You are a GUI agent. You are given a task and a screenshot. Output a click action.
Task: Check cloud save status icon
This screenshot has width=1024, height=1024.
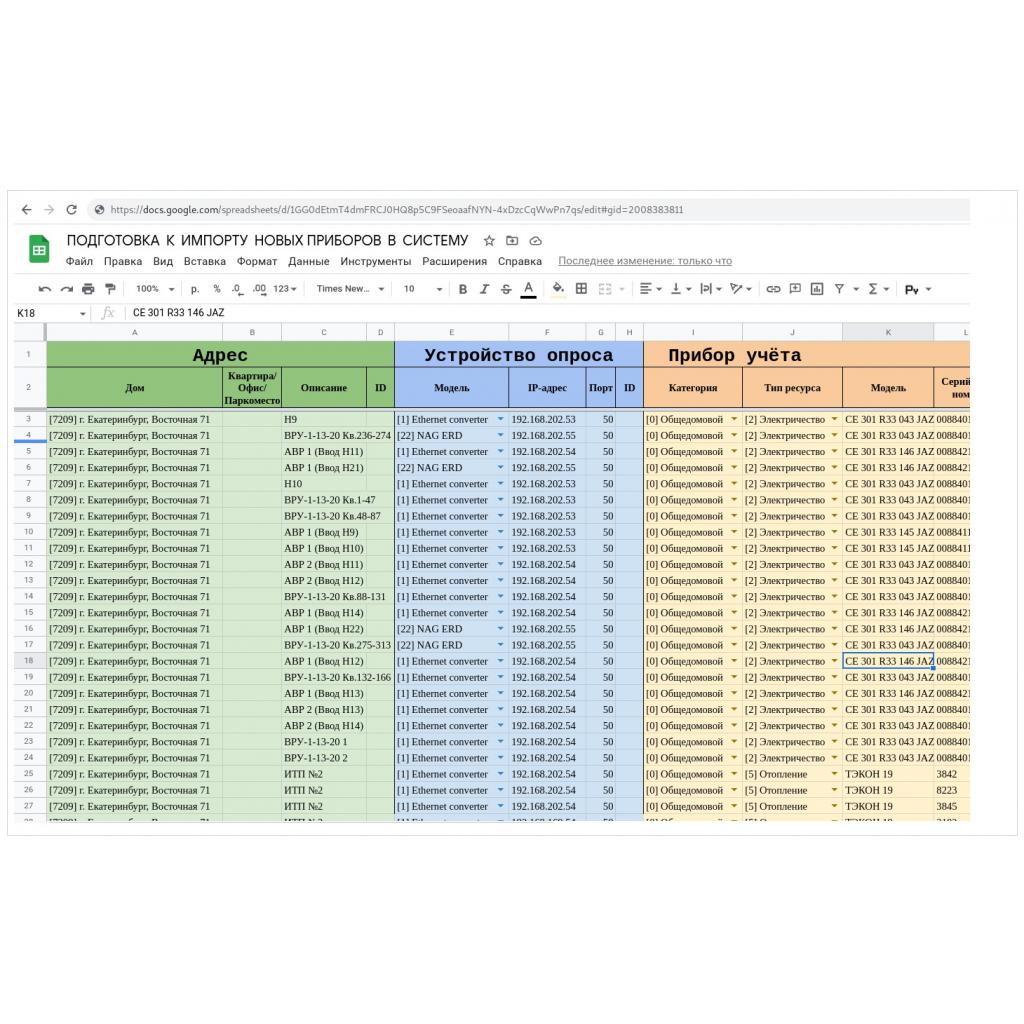click(x=536, y=241)
